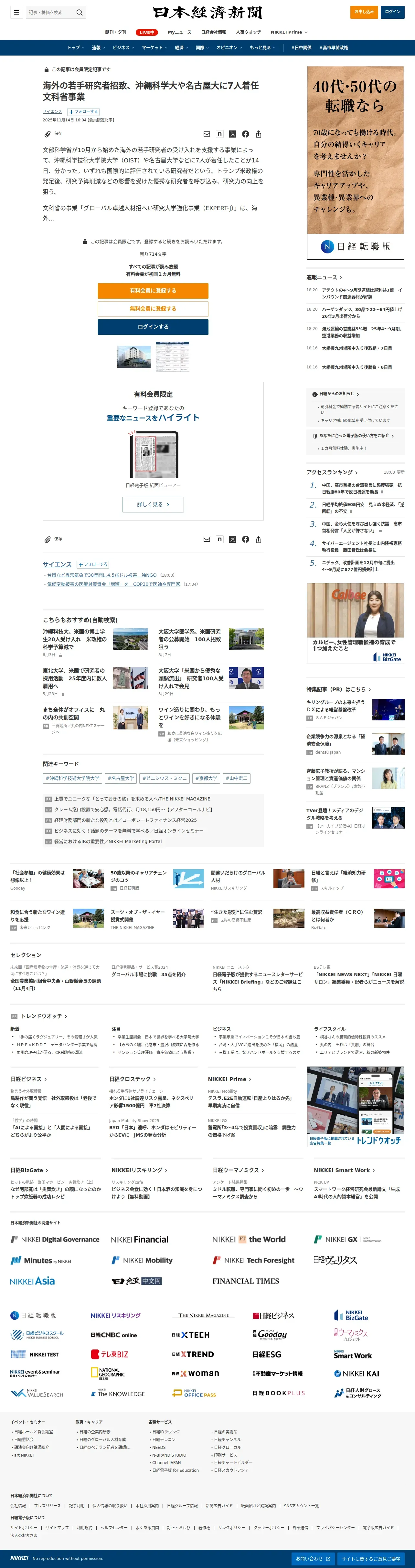Open the 日経Gooday logo link

point(270,1334)
